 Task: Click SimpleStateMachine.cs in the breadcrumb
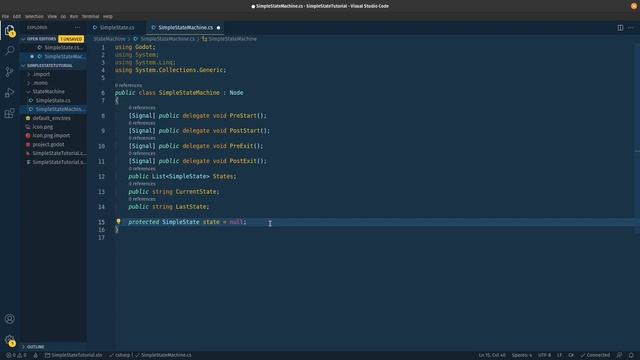point(164,39)
